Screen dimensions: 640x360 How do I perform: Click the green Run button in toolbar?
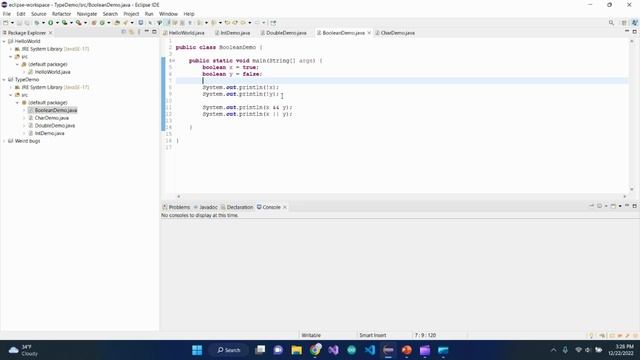point(51,23)
